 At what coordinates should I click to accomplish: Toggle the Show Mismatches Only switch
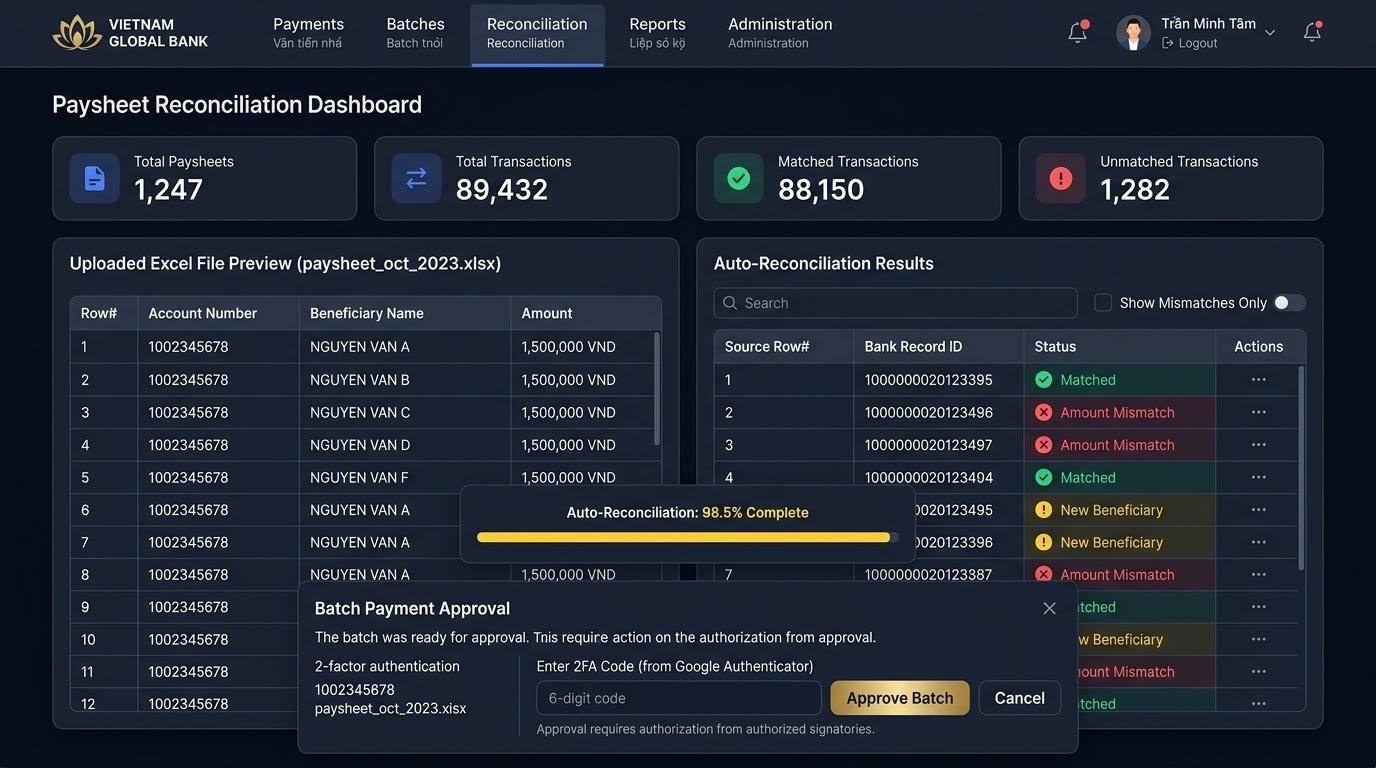[x=1289, y=303]
